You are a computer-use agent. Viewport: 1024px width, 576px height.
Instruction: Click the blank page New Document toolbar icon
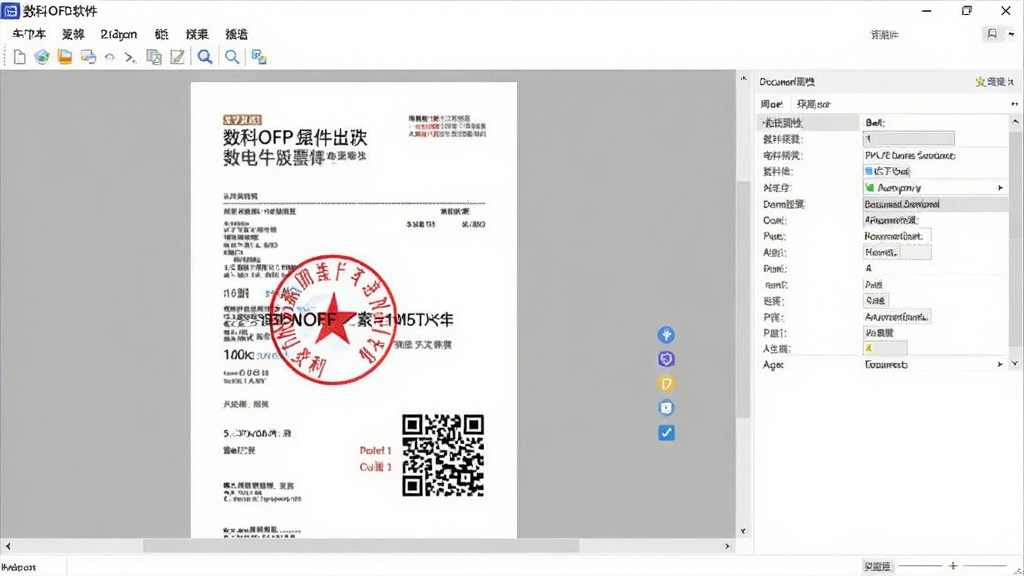click(20, 57)
